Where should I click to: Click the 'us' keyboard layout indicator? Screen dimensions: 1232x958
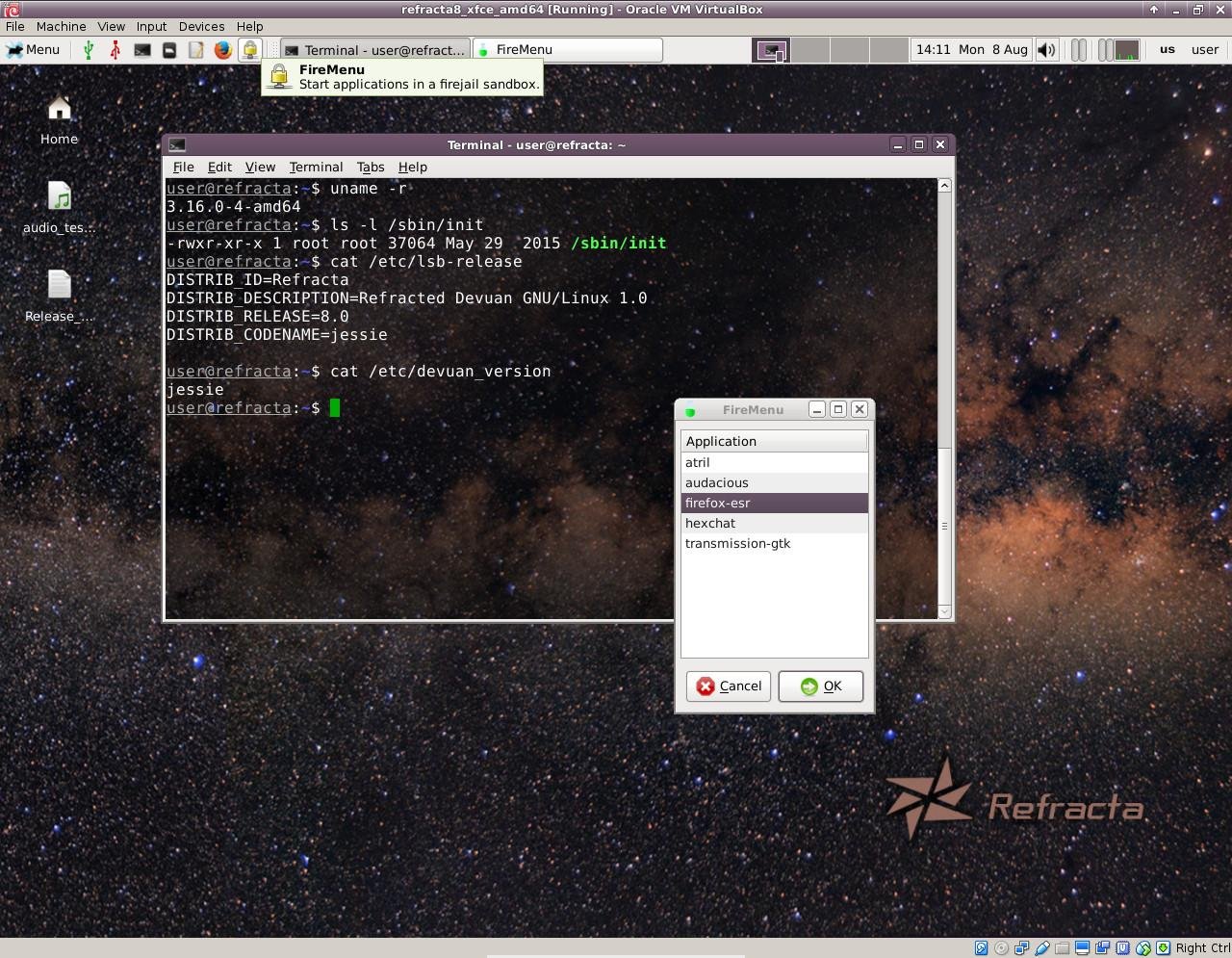[x=1168, y=50]
